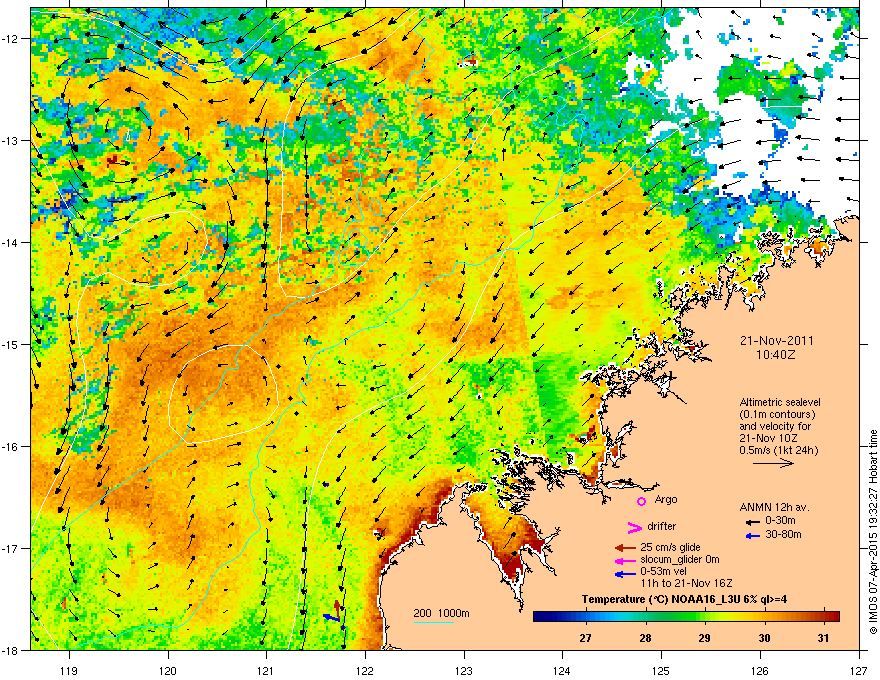Click the -14 latitude axis label
This screenshot has width=880, height=680.
click(x=11, y=242)
